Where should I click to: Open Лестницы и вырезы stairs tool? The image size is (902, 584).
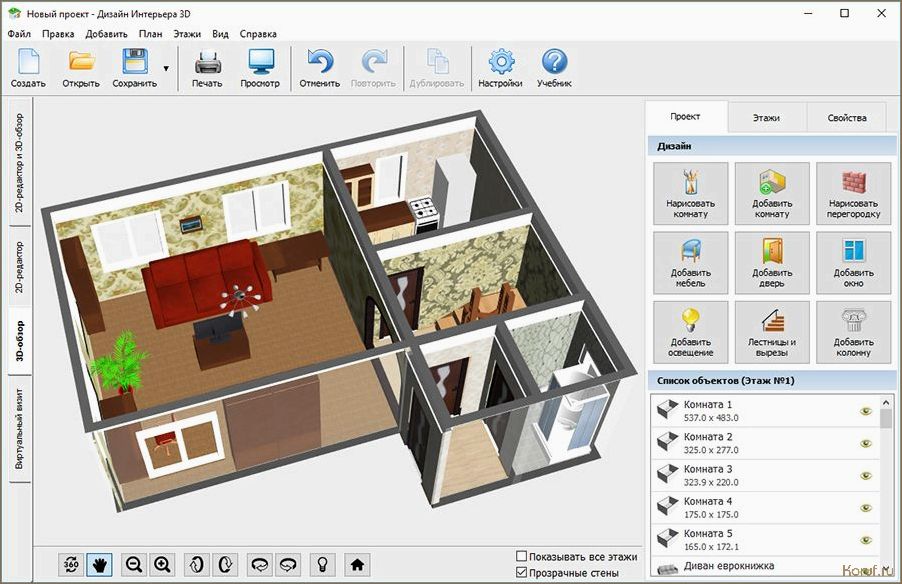tap(772, 332)
